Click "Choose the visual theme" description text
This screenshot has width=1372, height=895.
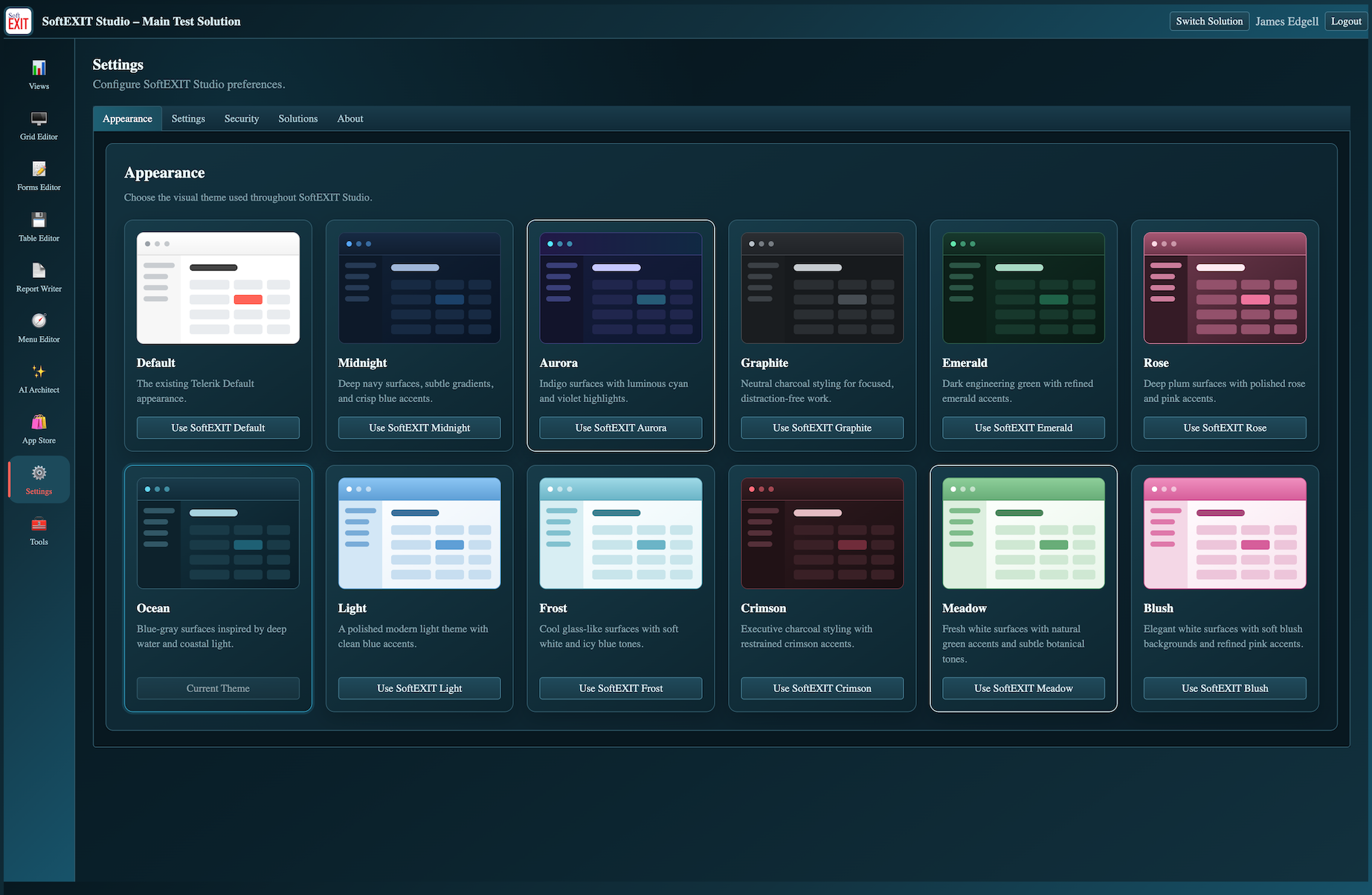tap(248, 198)
